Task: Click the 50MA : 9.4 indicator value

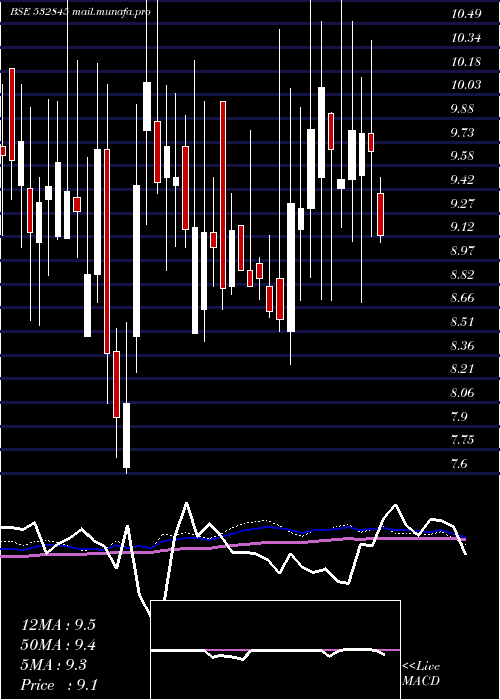Action: pyautogui.click(x=58, y=645)
